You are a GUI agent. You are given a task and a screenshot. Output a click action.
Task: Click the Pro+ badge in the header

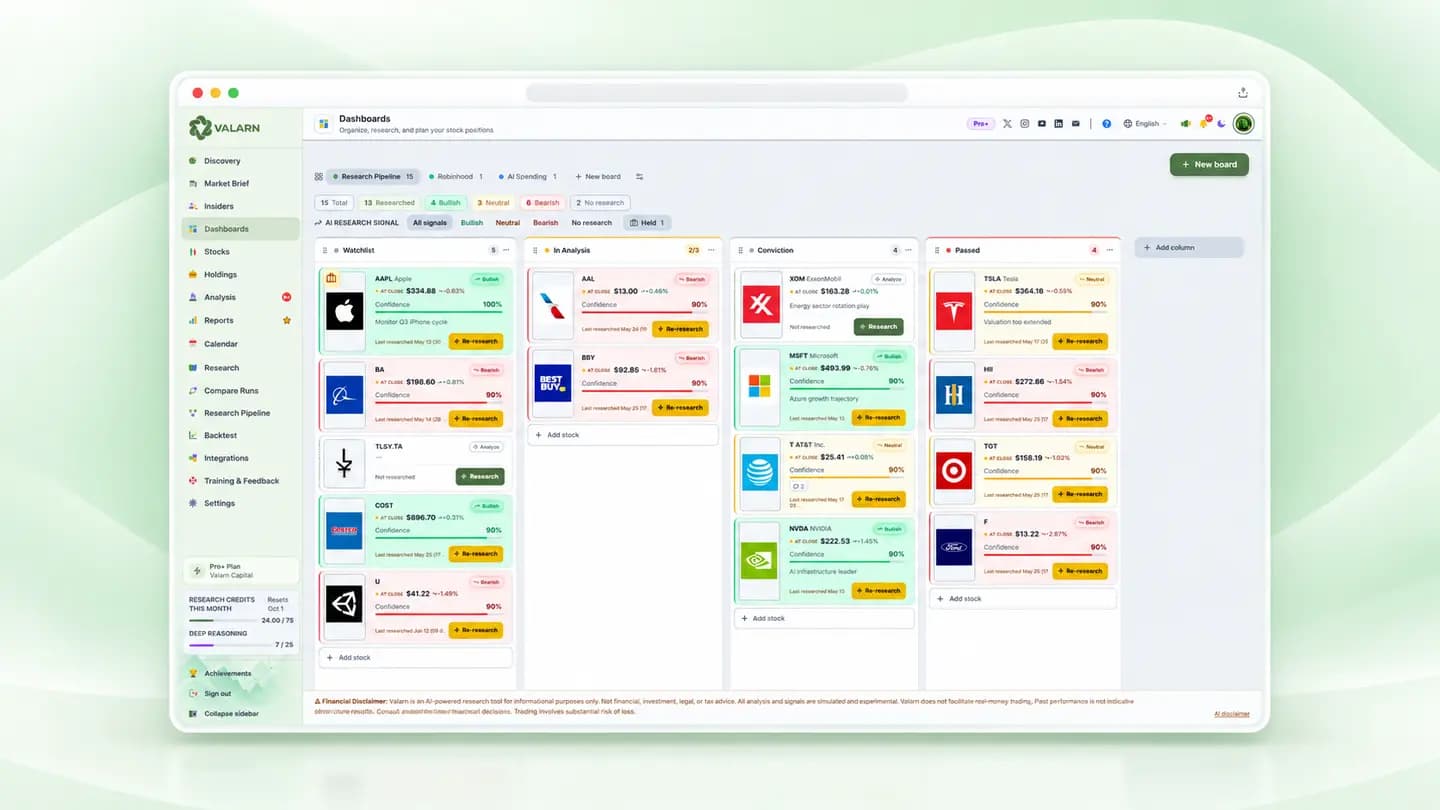coord(980,124)
